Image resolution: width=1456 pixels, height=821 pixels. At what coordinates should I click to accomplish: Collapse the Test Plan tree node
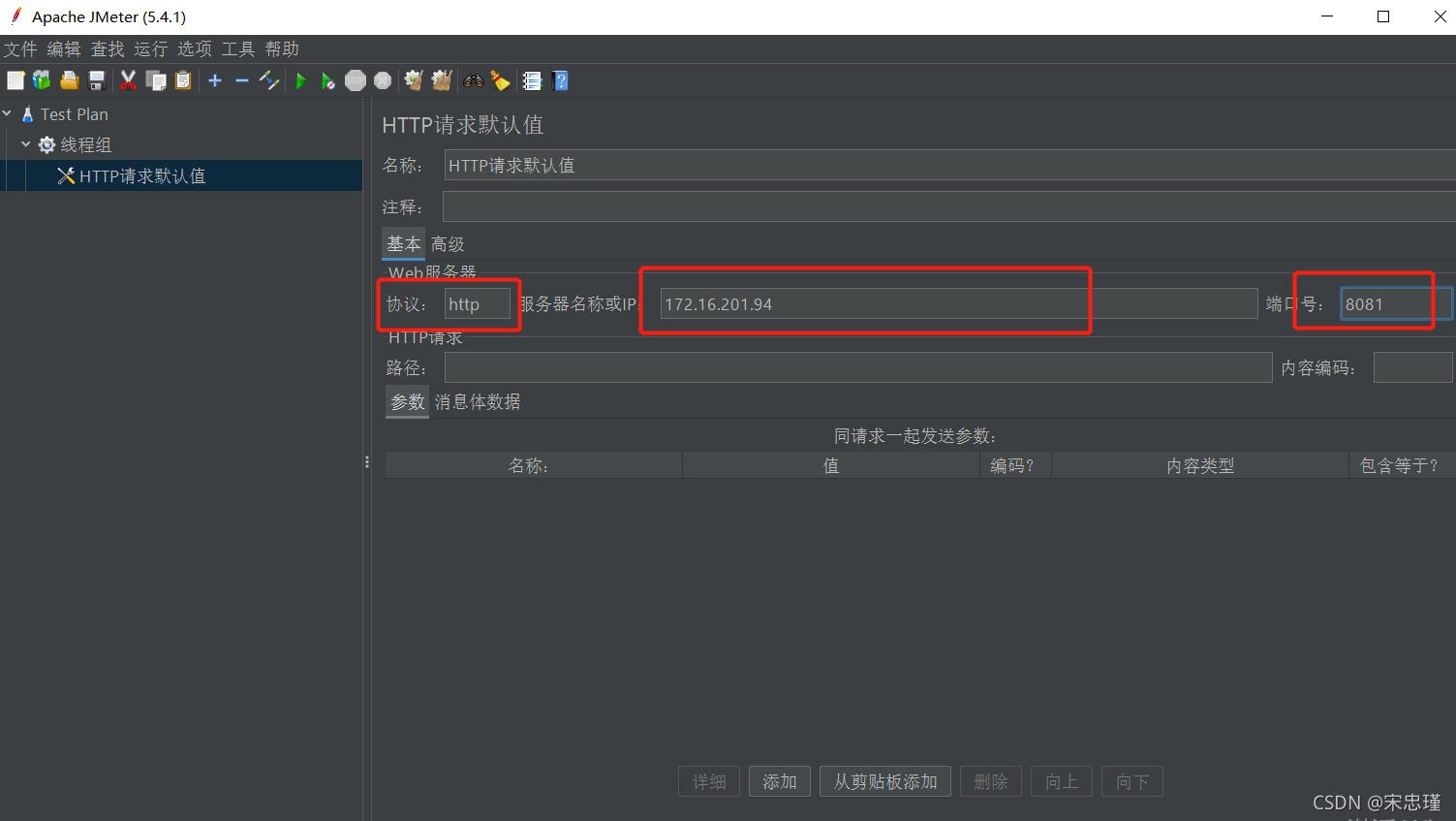[x=7, y=113]
